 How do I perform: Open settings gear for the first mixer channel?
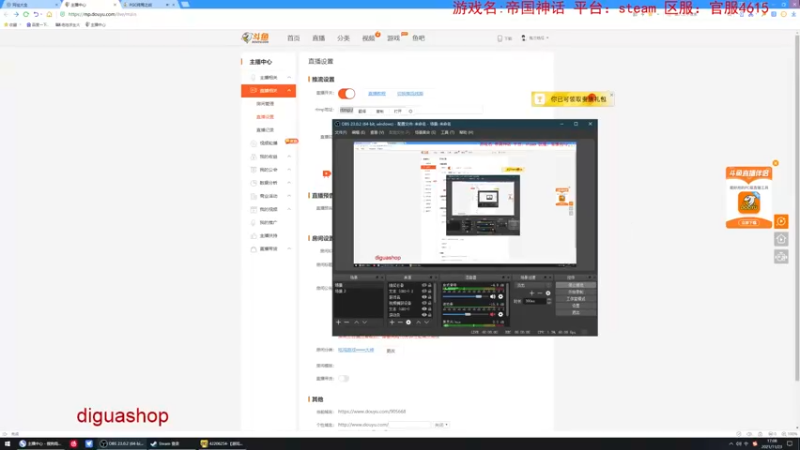pos(501,296)
